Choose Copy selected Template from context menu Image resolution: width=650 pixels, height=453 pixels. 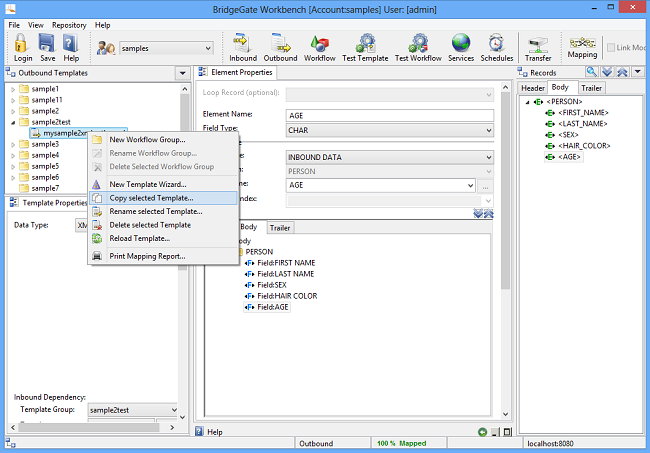[163, 198]
